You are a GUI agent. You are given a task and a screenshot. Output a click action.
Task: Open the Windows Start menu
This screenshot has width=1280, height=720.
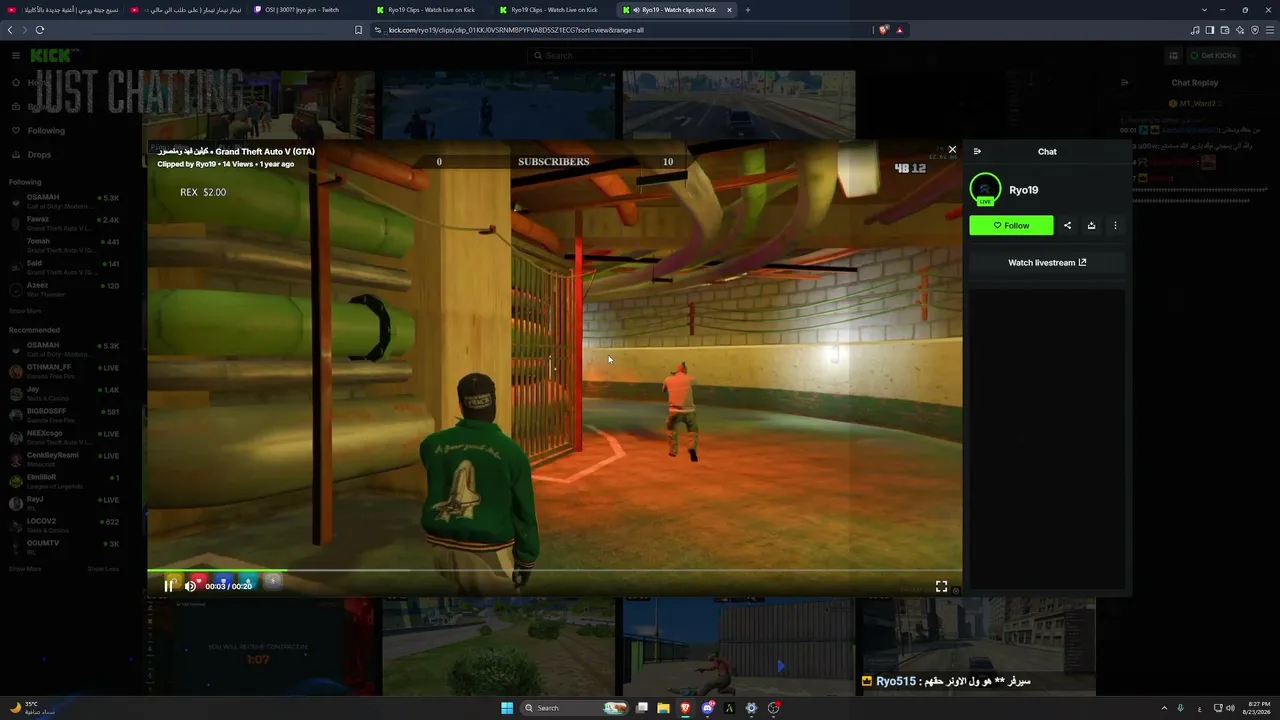[507, 708]
